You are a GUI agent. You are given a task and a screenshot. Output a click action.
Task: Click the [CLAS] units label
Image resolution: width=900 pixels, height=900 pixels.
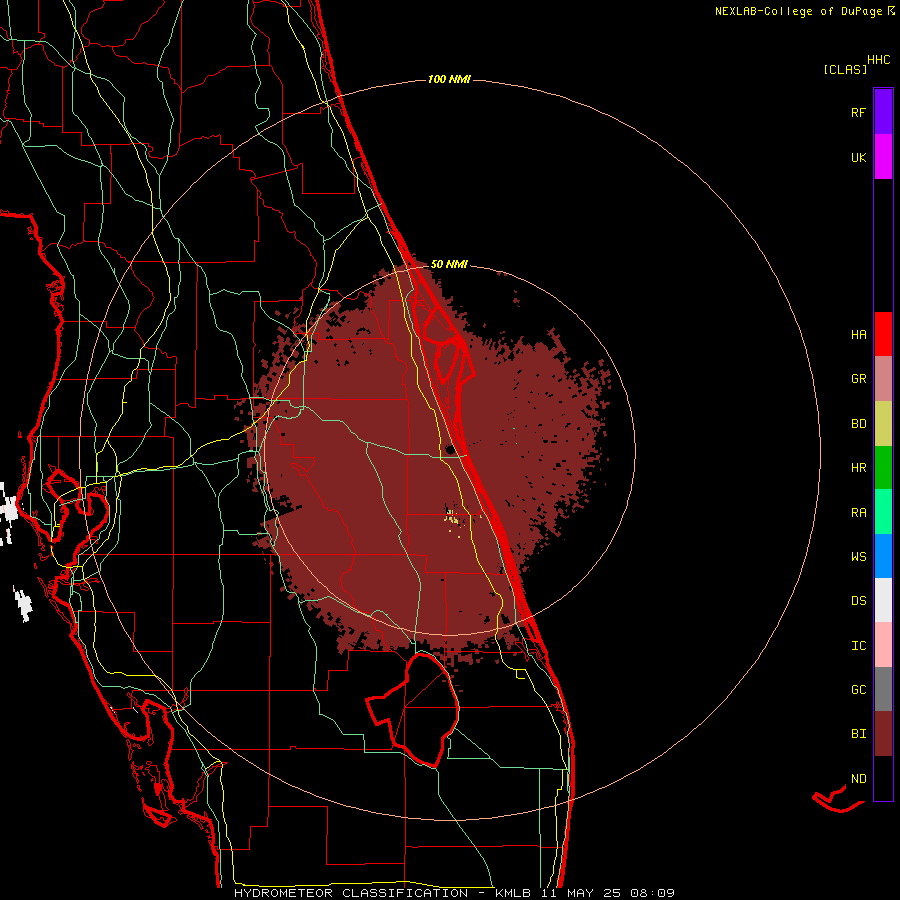(845, 69)
